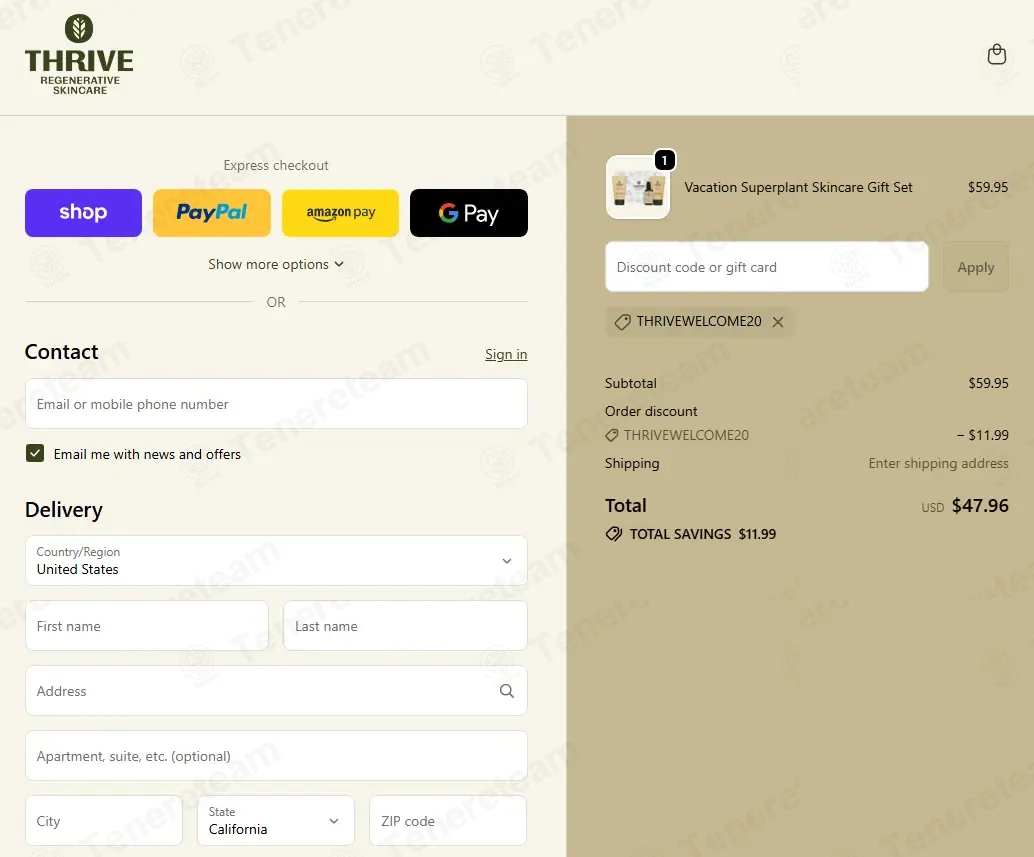Click the order discount amount − $11.99
This screenshot has width=1034, height=857.
983,435
